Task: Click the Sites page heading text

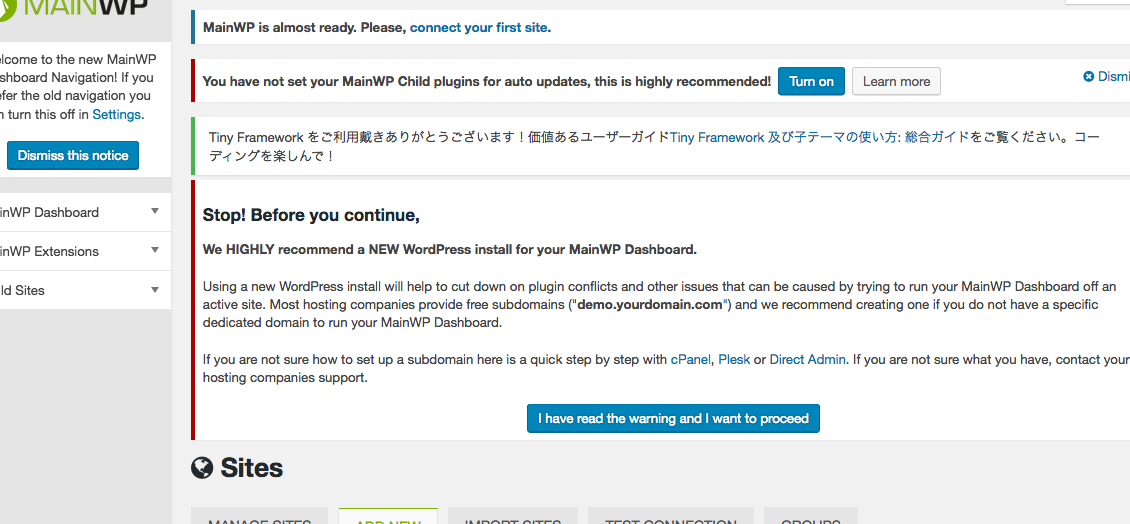Action: (x=252, y=469)
